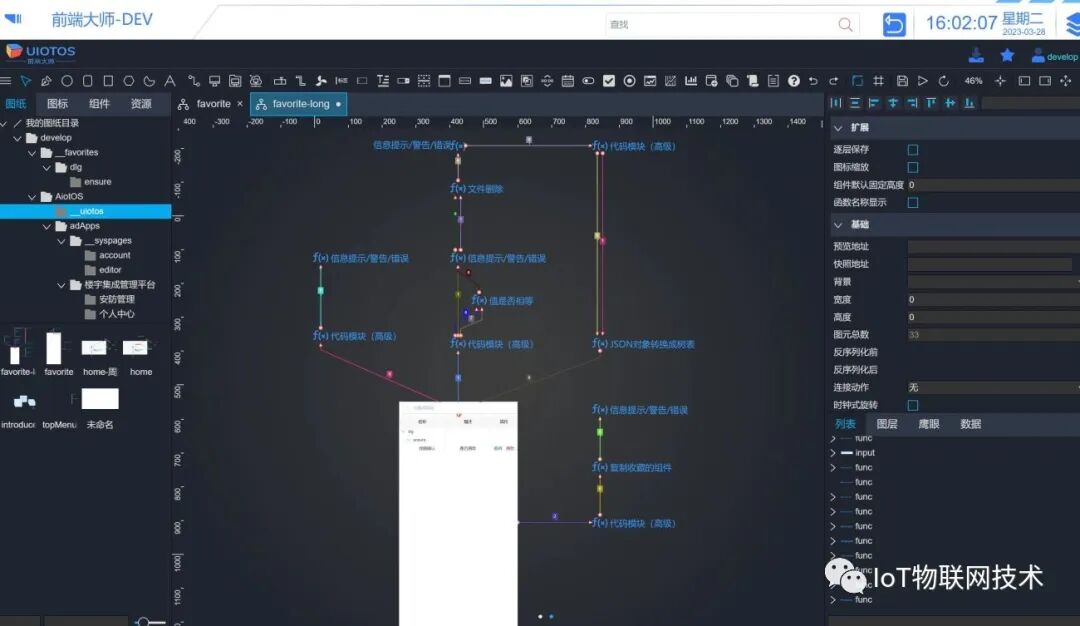Click the 46% zoom level
This screenshot has width=1080, height=626.
coord(973,81)
